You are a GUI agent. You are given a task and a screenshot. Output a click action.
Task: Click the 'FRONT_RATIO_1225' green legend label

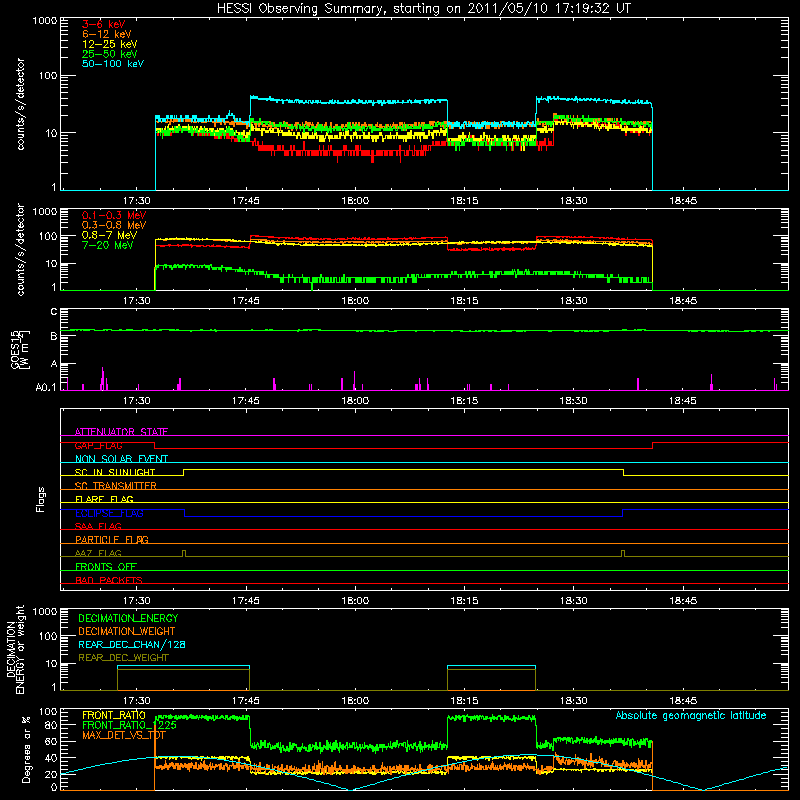pos(129,725)
